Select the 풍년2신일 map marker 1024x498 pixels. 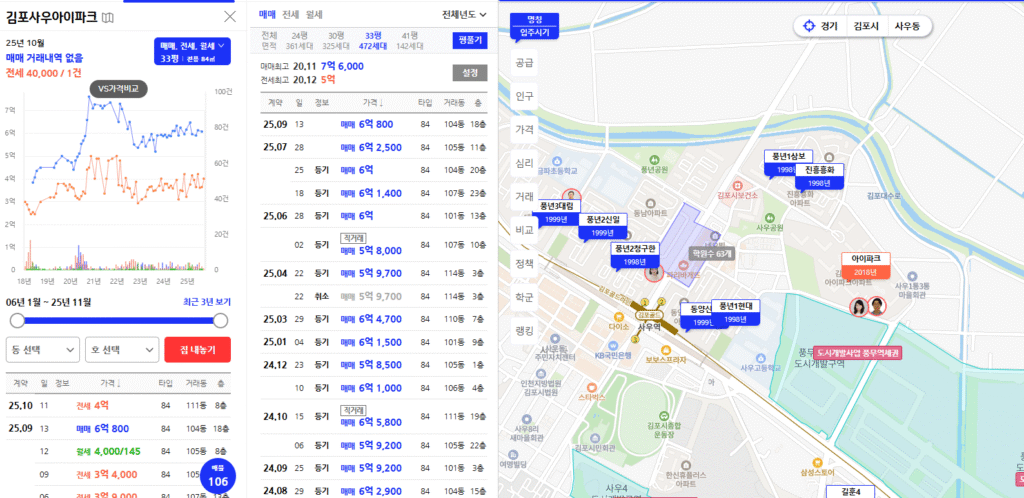tap(603, 226)
